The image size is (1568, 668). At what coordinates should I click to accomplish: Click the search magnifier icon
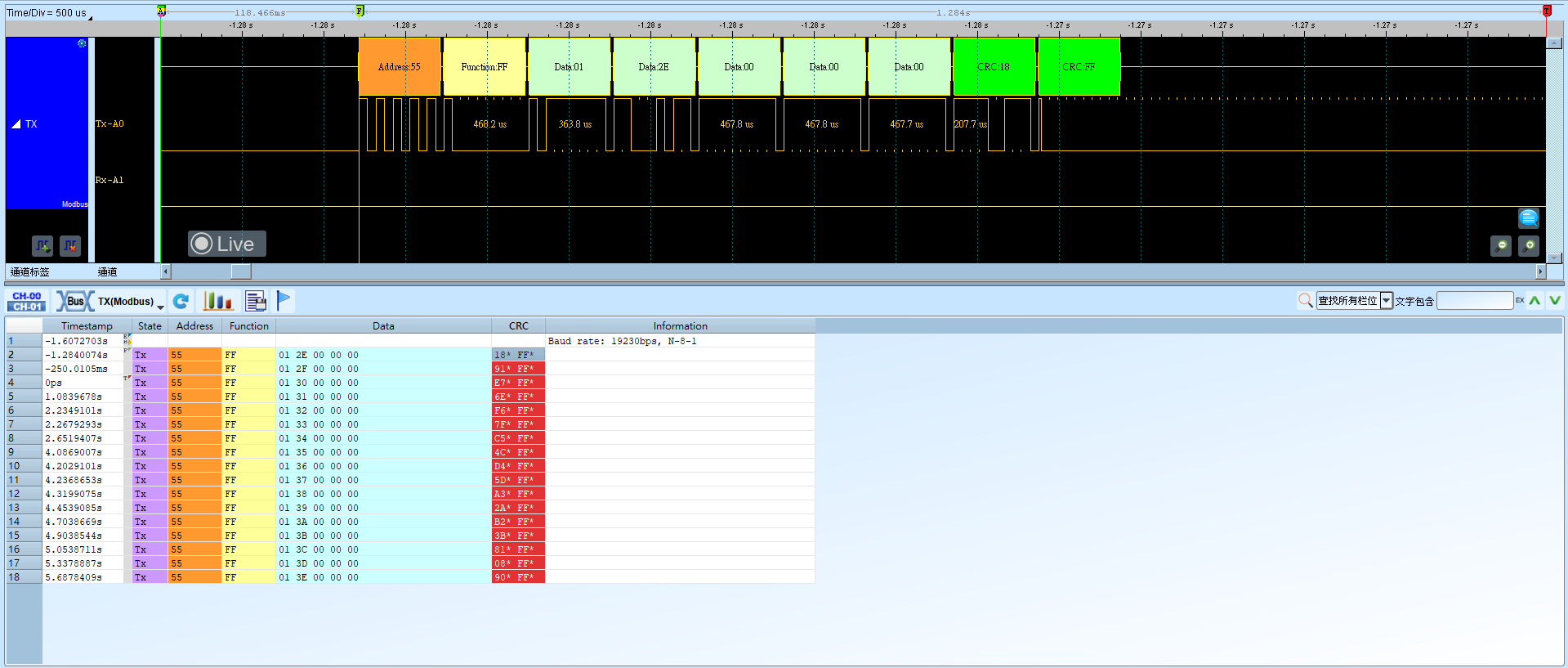point(1306,301)
